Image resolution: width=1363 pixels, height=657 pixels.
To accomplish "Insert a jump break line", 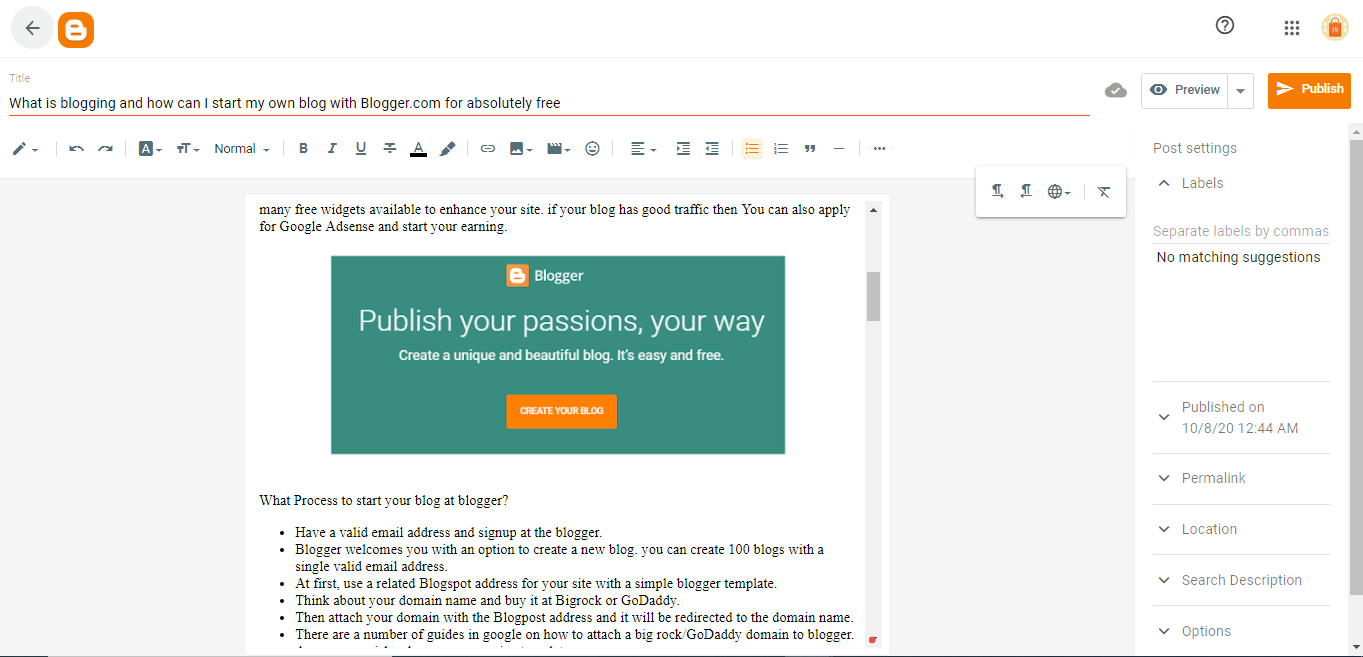I will pos(839,149).
